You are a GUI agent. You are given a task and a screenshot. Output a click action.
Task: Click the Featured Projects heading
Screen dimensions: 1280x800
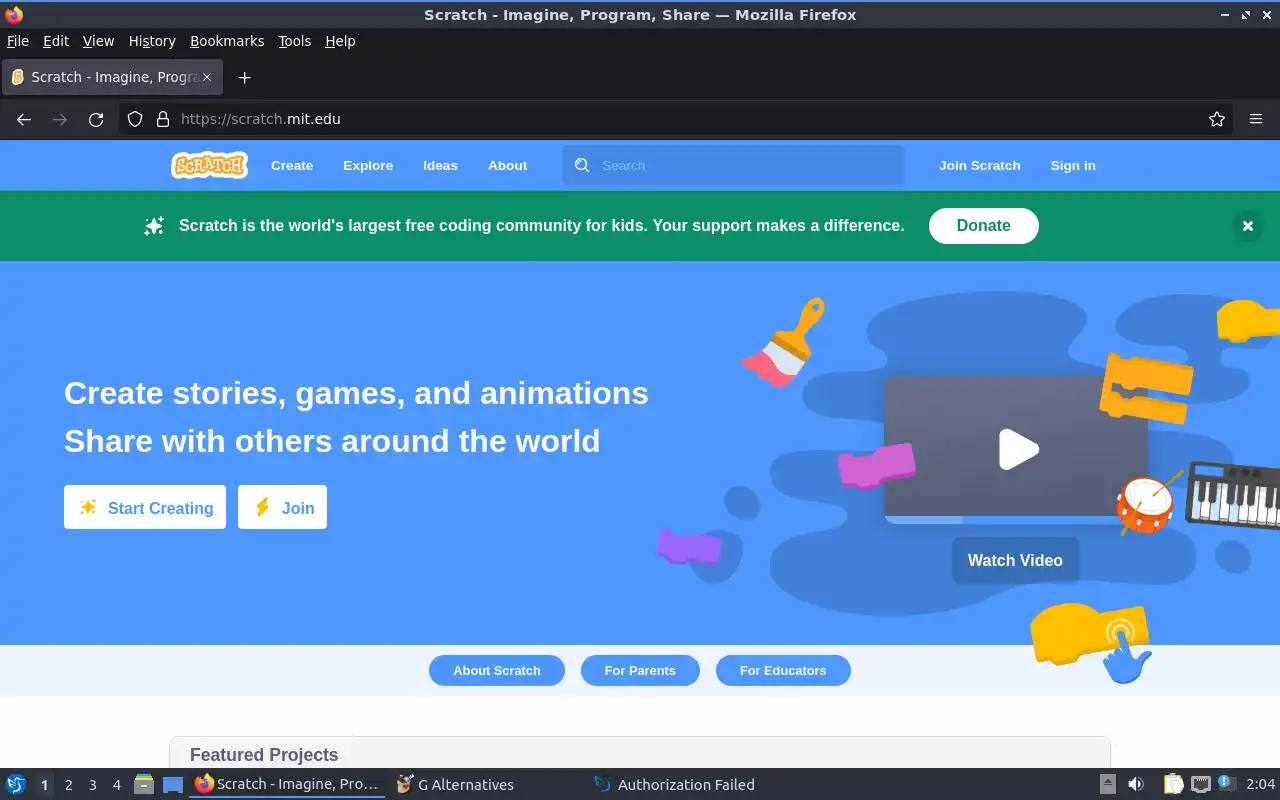pos(264,755)
